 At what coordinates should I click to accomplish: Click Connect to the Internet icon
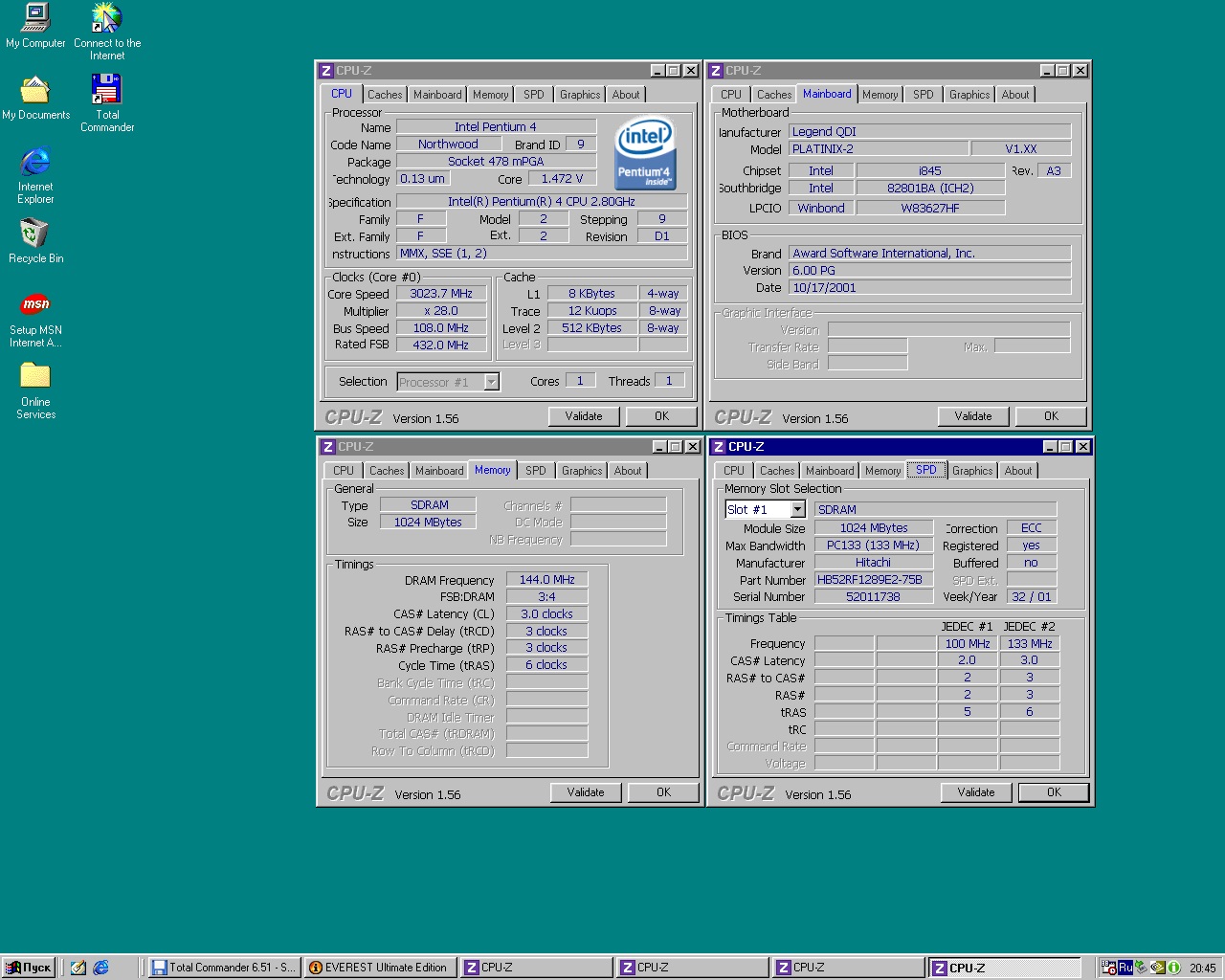click(106, 18)
